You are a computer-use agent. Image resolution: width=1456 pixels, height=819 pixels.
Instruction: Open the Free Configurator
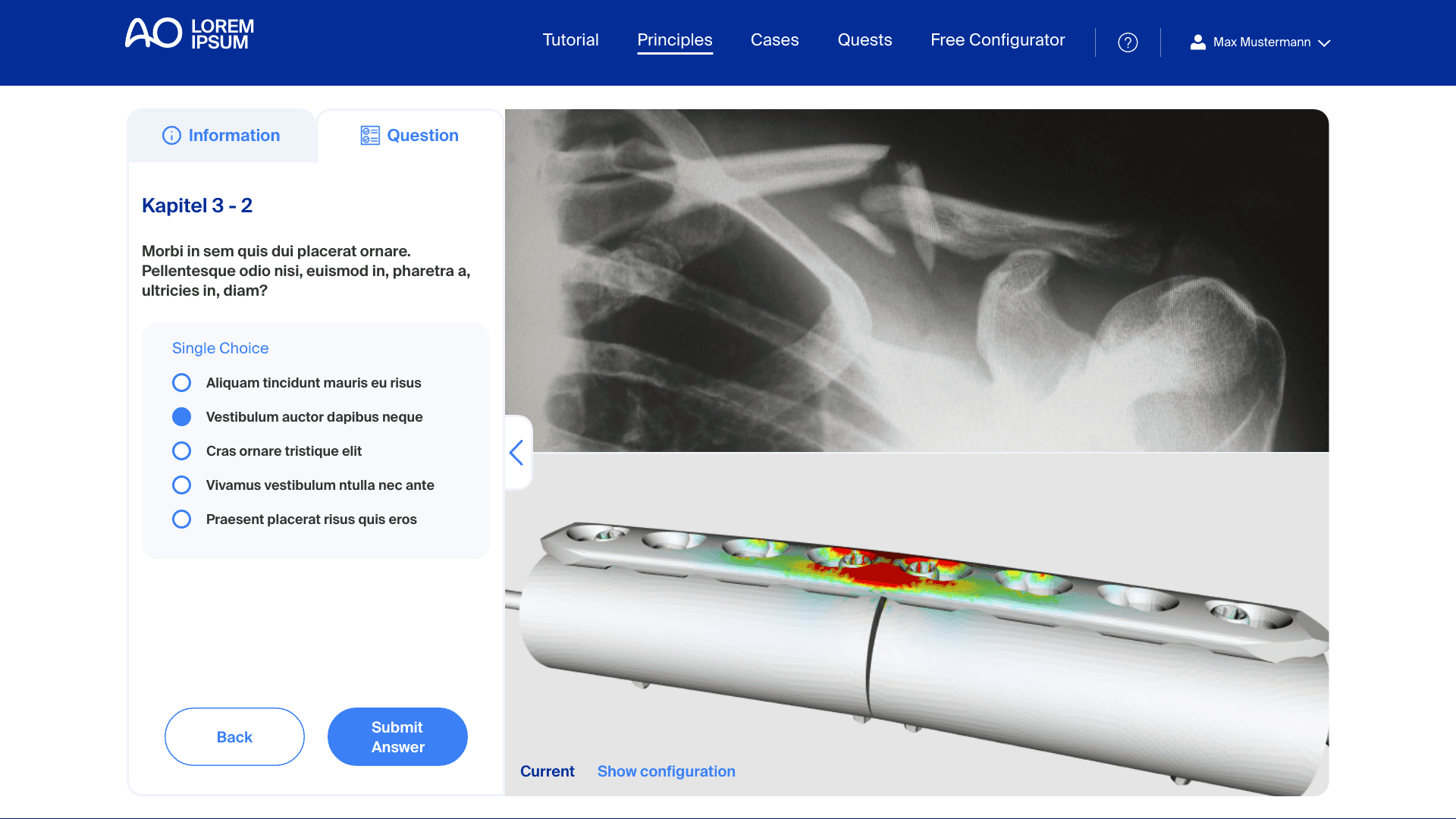[997, 40]
